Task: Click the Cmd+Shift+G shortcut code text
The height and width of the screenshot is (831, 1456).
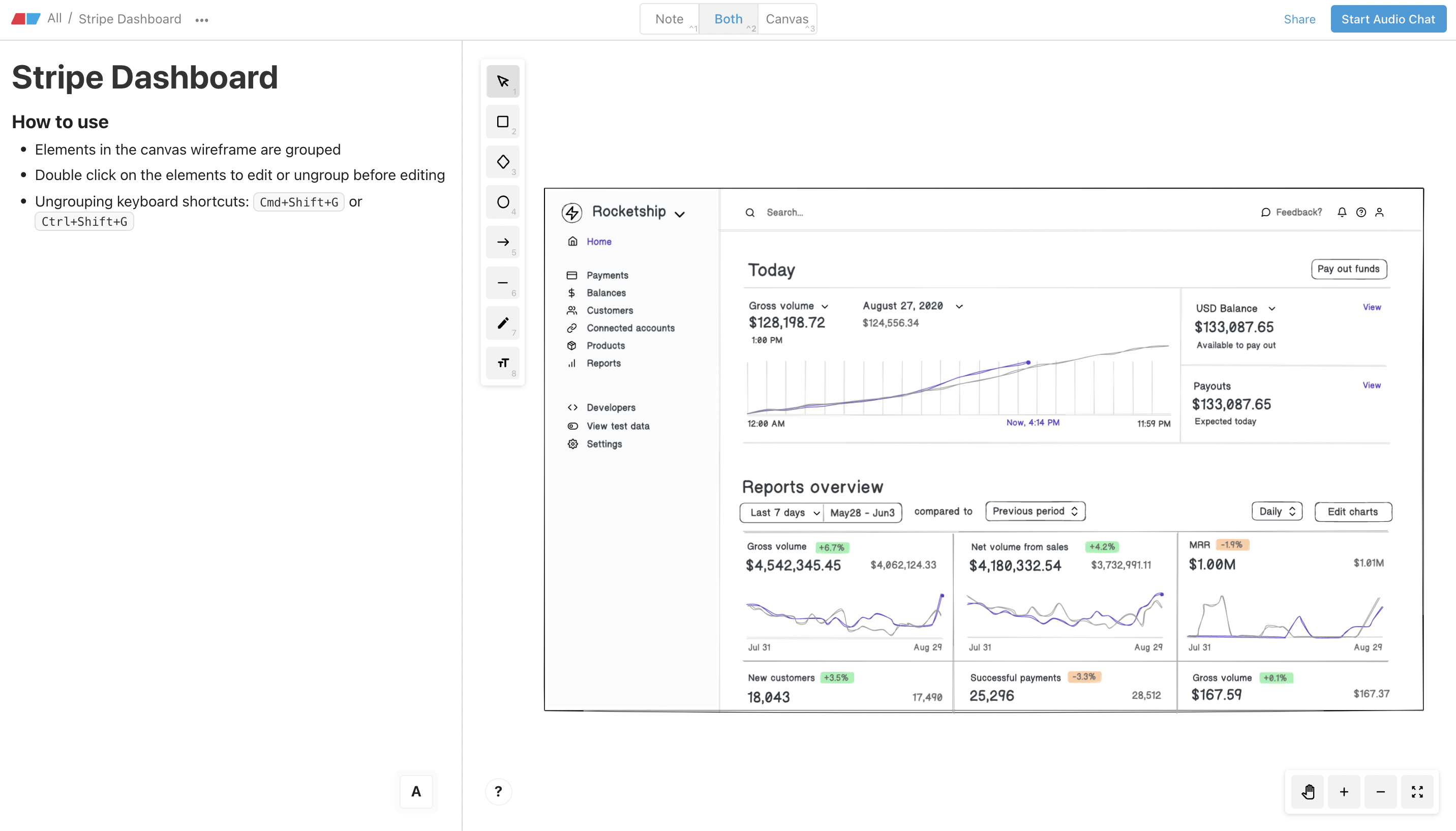Action: point(299,202)
